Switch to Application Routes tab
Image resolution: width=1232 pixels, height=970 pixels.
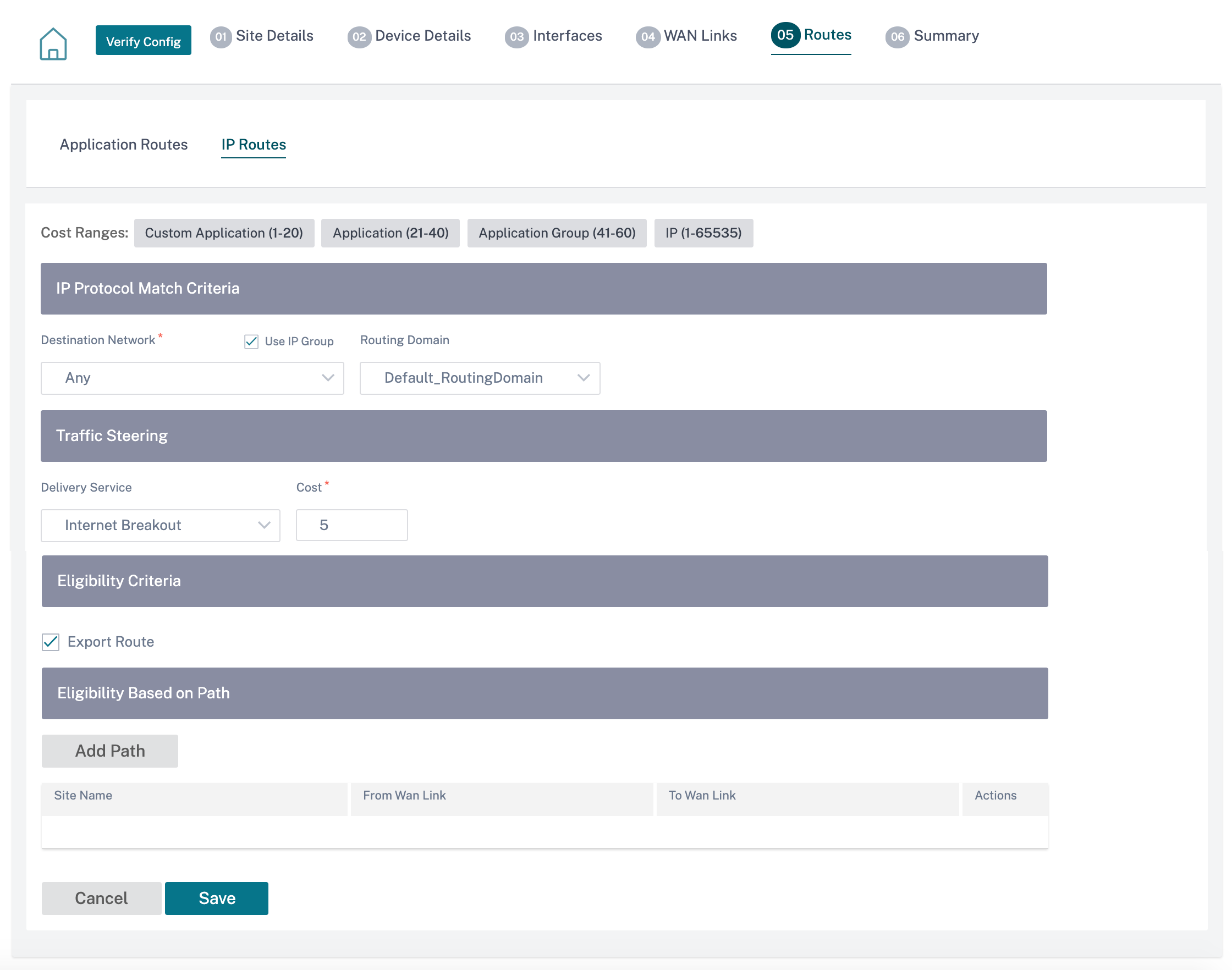[124, 145]
